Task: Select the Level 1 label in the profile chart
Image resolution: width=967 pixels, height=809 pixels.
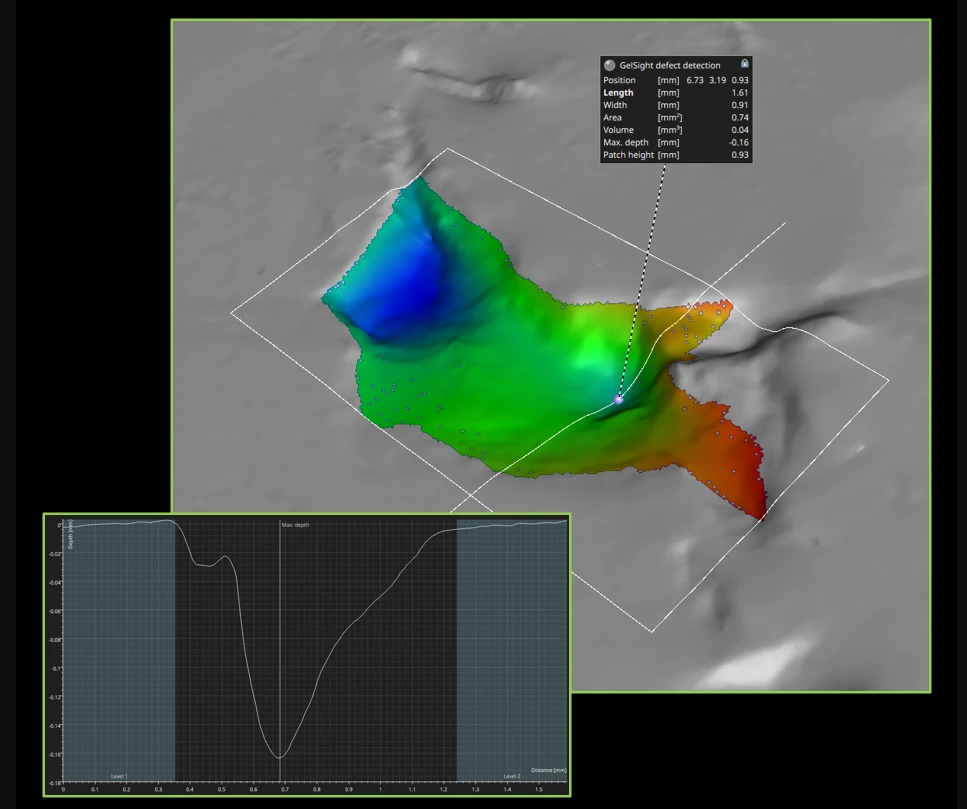Action: (x=119, y=776)
